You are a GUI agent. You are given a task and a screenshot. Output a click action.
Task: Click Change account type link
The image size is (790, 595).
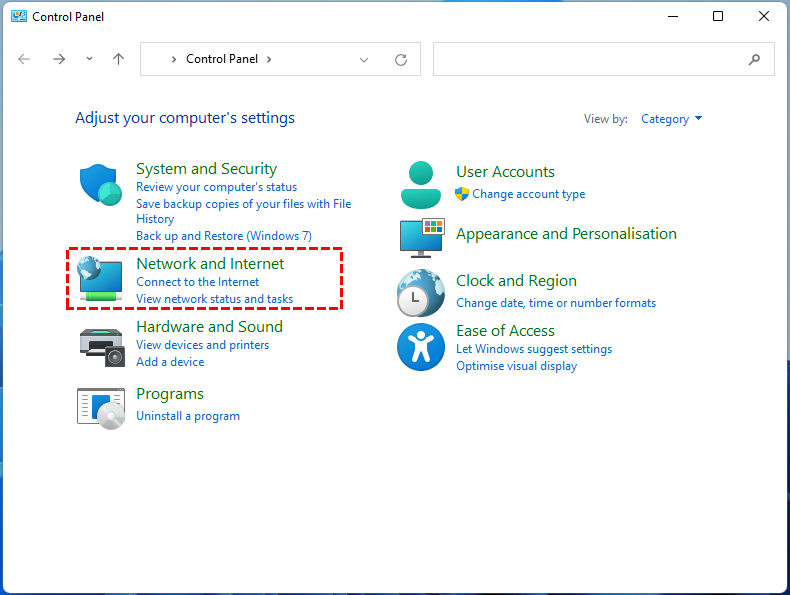(x=529, y=194)
